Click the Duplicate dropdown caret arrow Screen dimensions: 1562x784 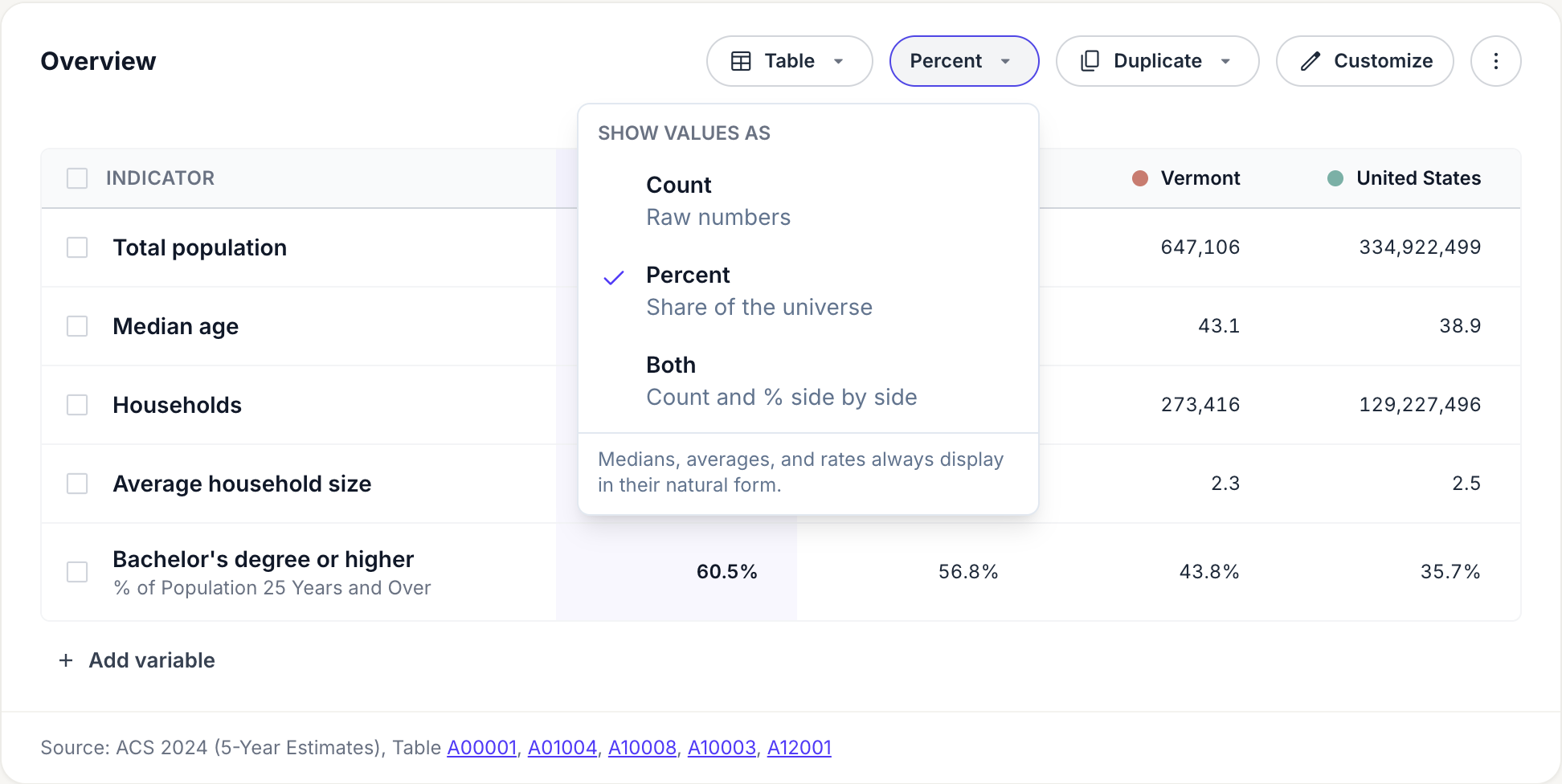tap(1225, 61)
